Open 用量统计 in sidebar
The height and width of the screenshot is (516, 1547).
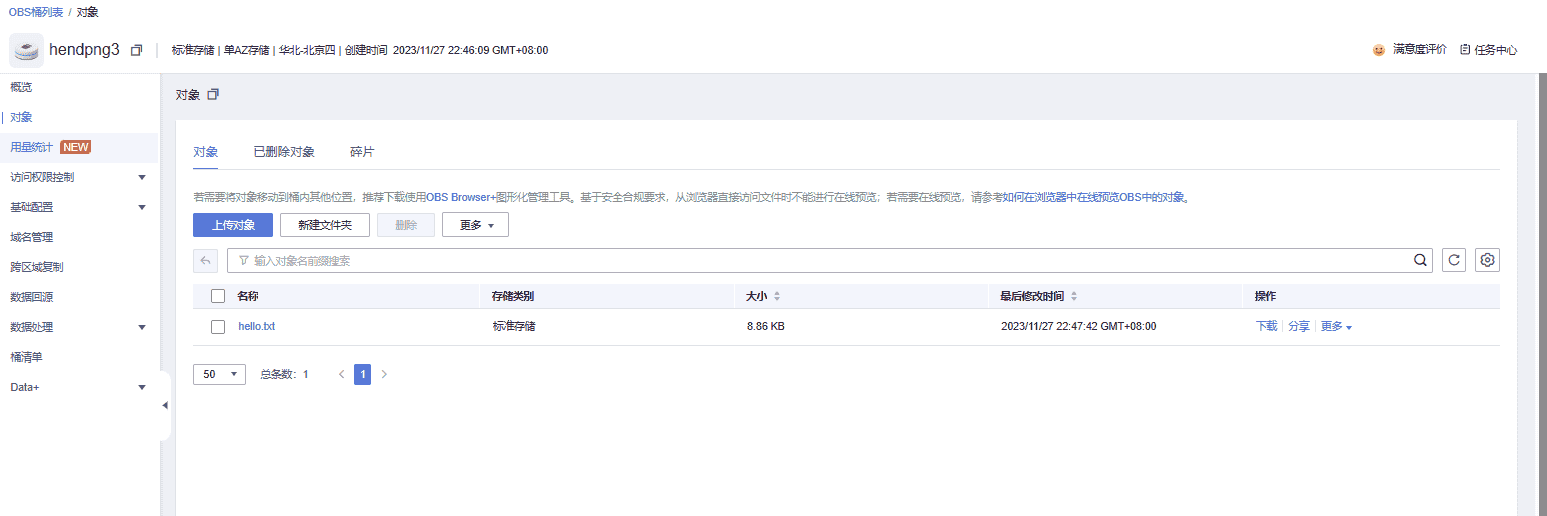31,147
